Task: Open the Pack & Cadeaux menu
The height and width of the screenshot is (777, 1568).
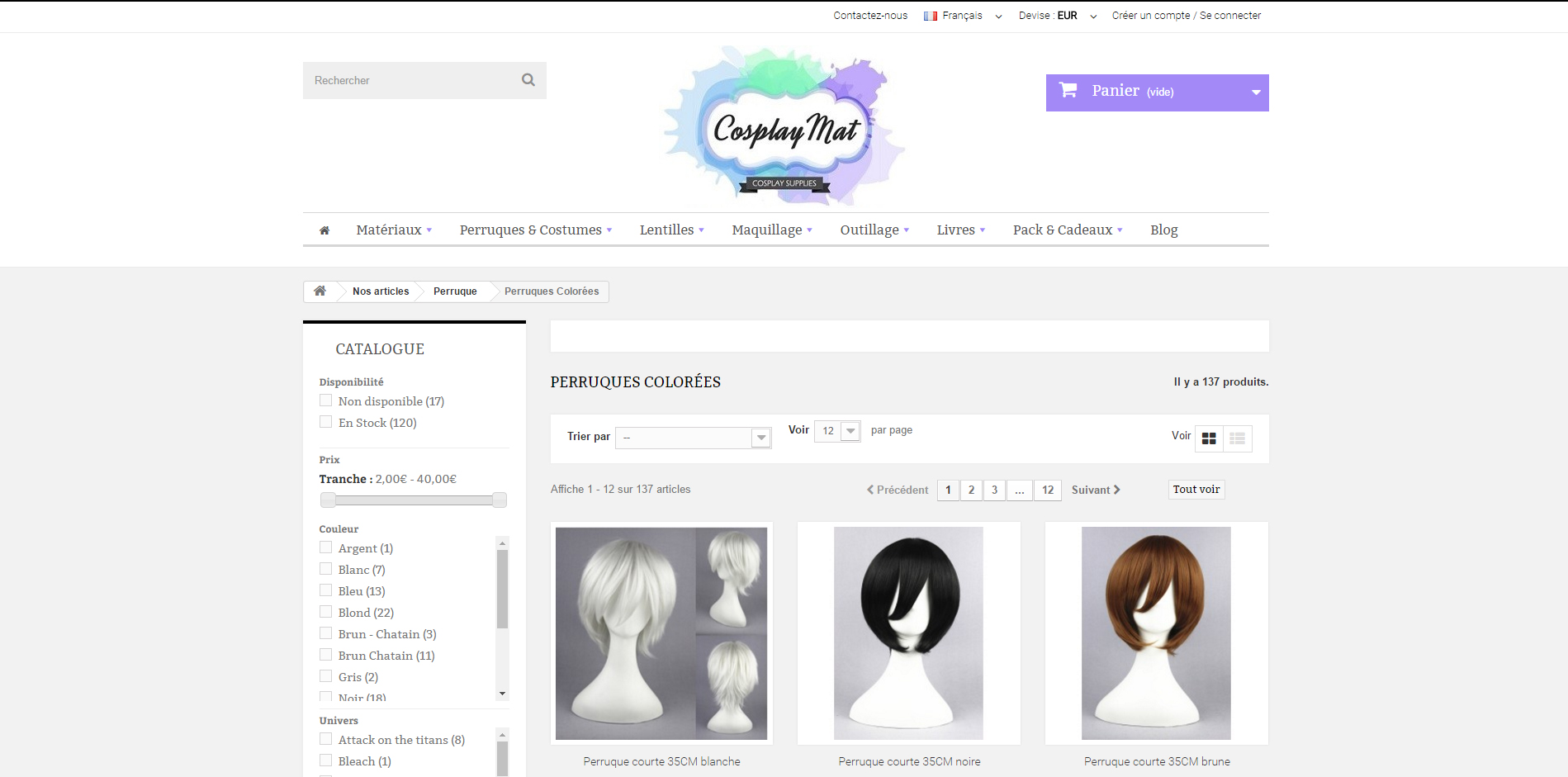Action: (x=1068, y=230)
